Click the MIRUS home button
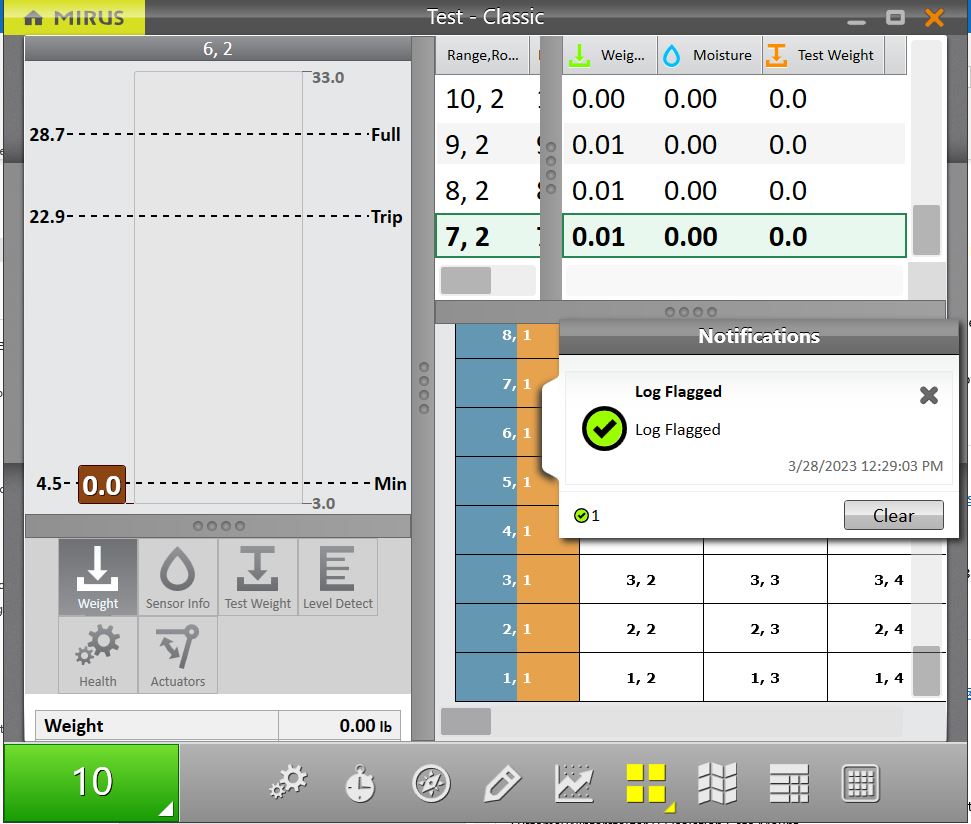The width and height of the screenshot is (971, 824). (72, 17)
